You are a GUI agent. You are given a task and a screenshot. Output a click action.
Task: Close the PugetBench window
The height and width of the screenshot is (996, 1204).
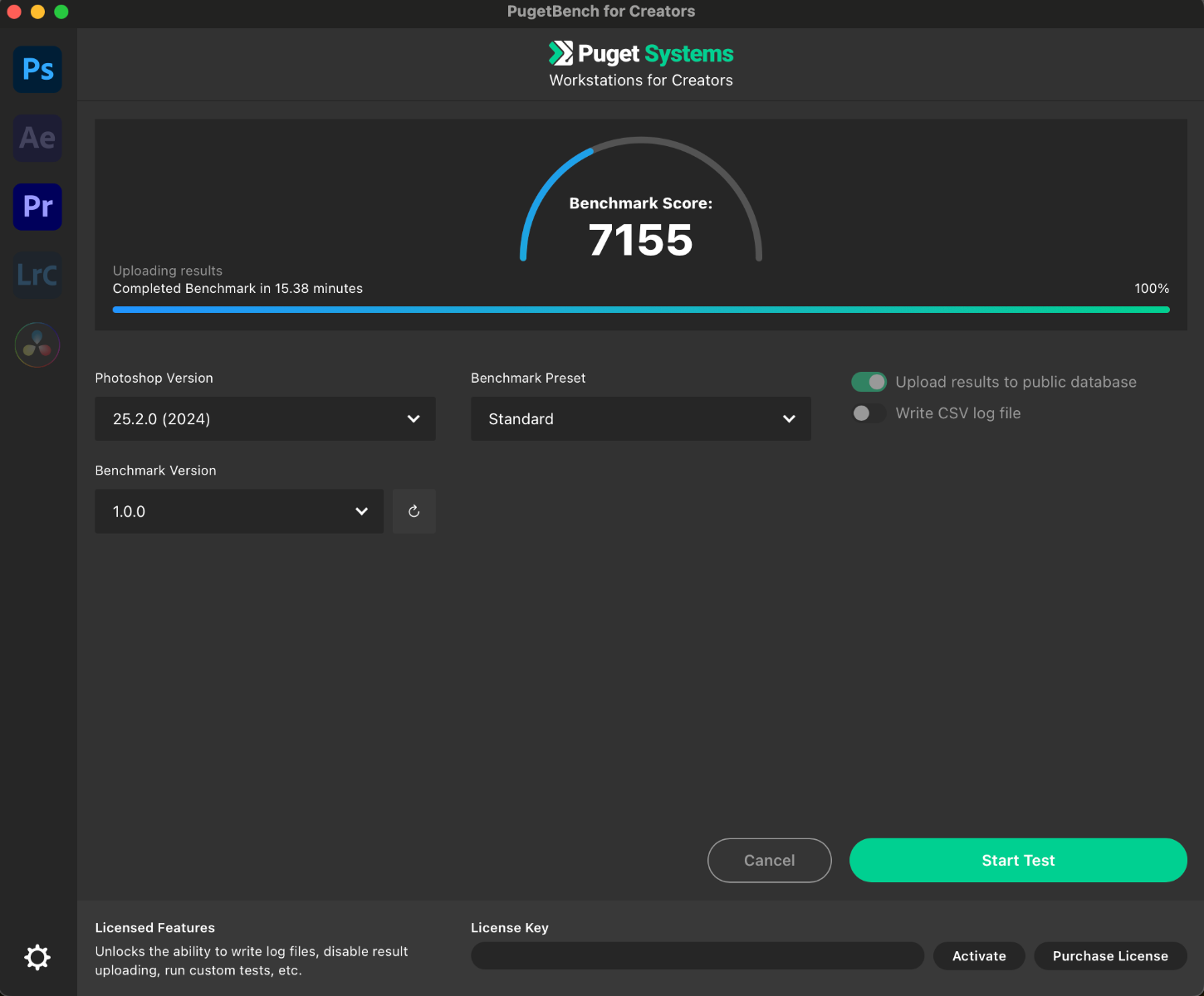tap(14, 12)
